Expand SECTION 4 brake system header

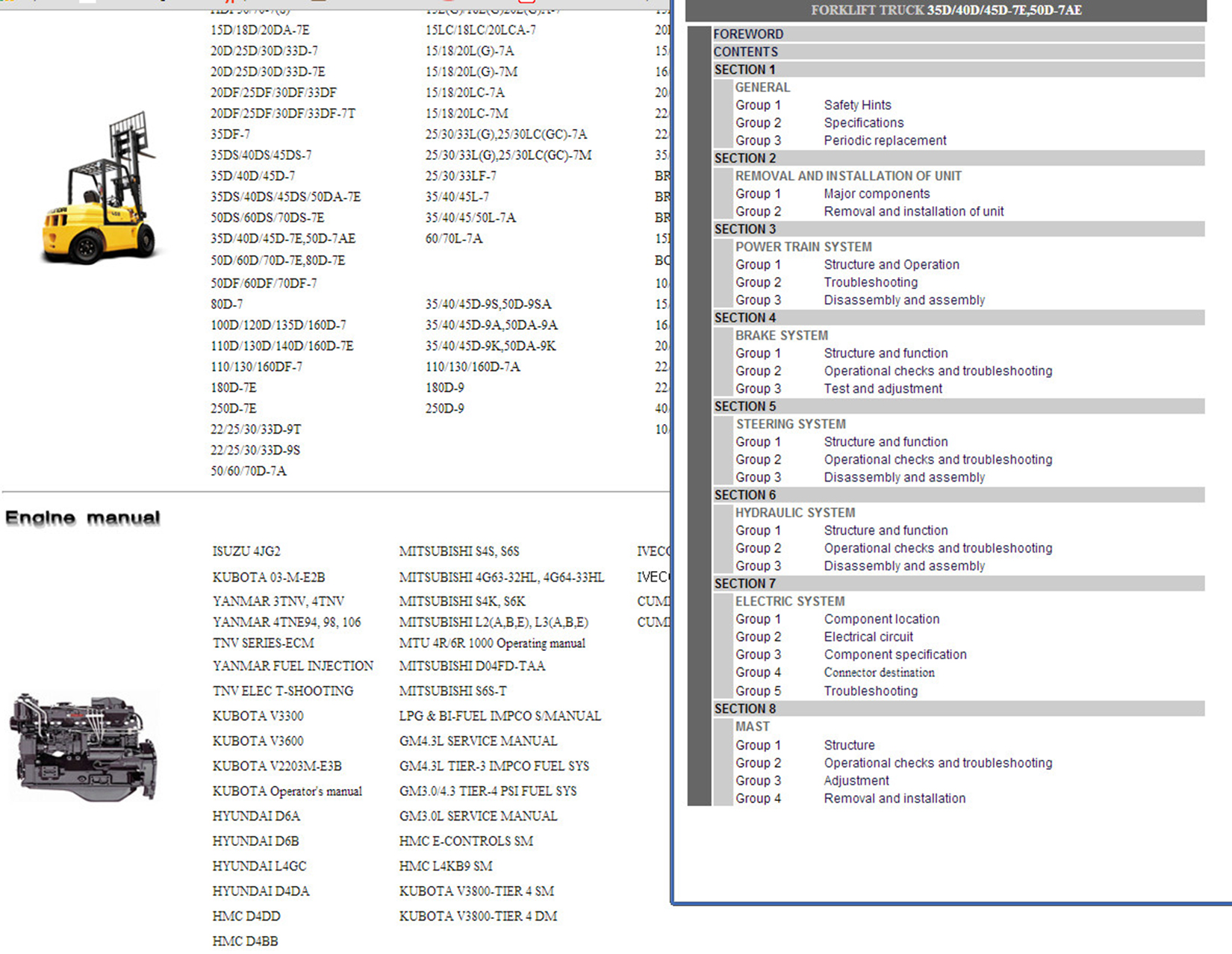(744, 318)
